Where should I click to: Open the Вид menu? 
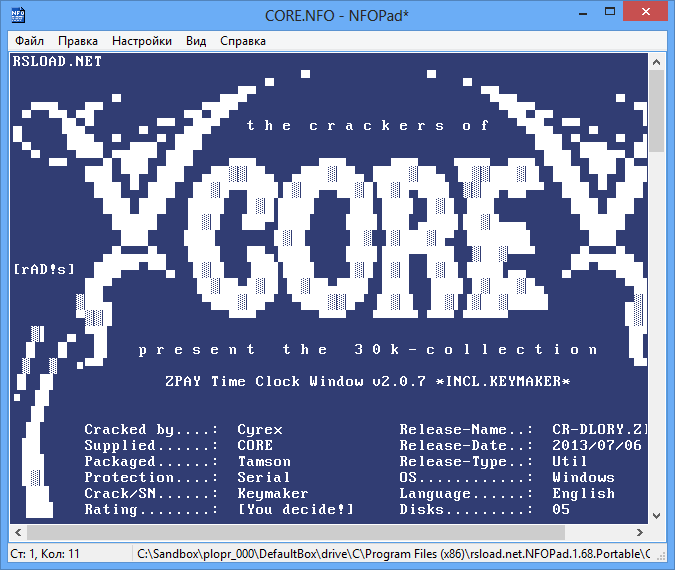tap(196, 41)
